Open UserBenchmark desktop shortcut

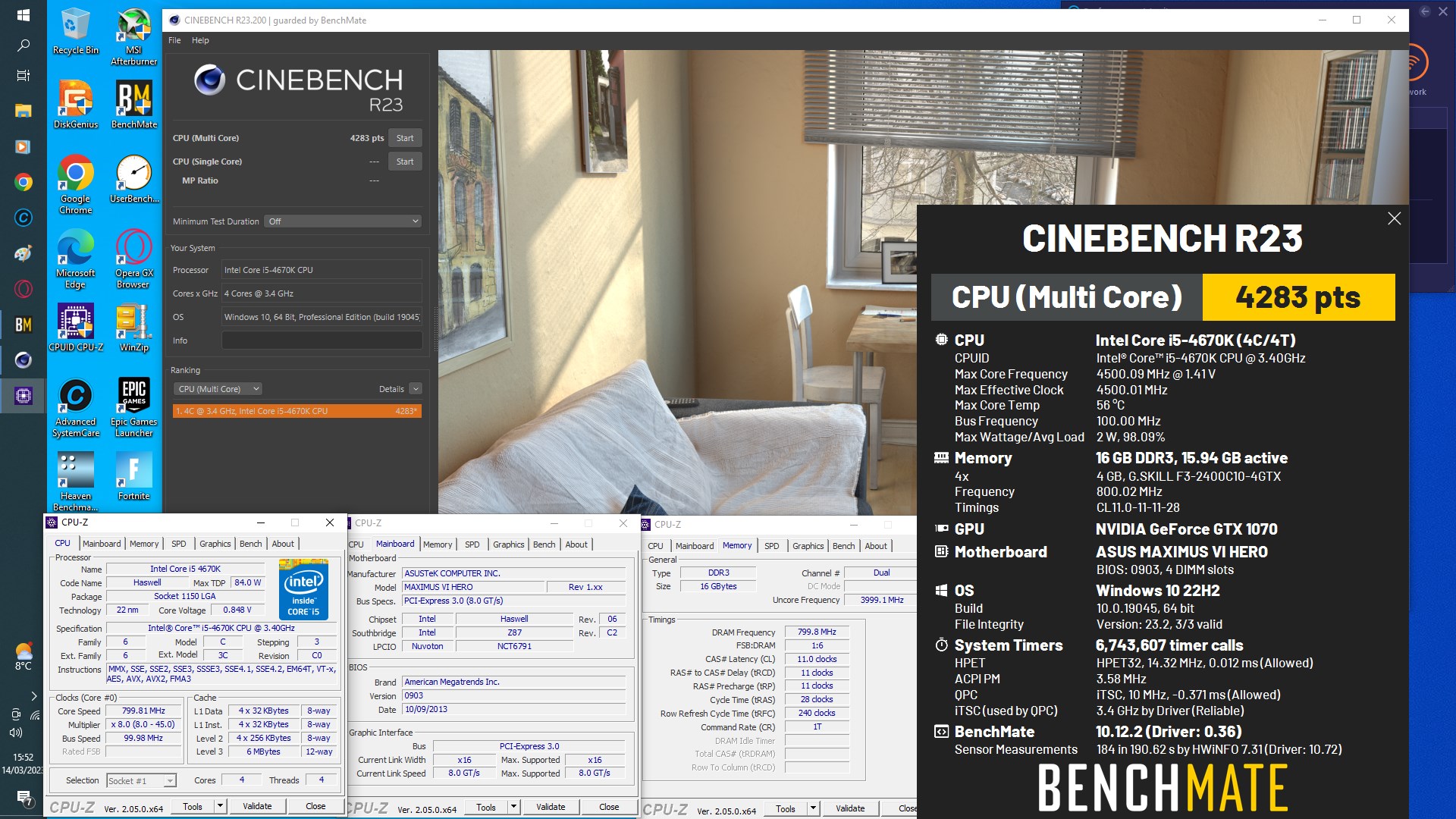pyautogui.click(x=134, y=179)
